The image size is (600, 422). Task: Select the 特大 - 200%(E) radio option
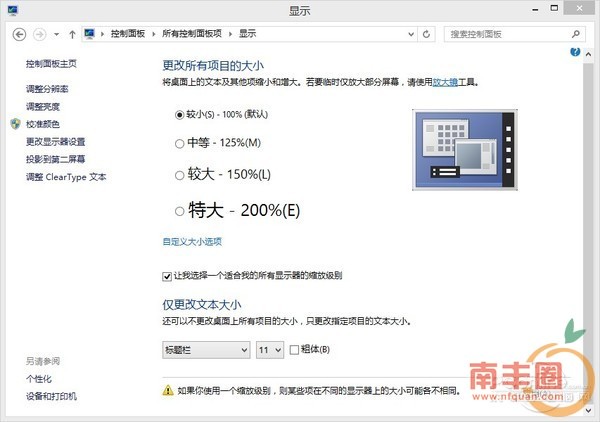180,211
